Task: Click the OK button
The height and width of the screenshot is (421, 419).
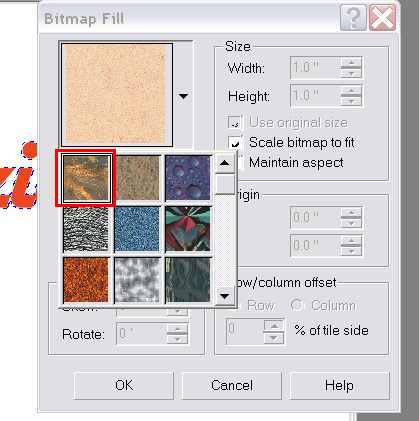Action: [124, 385]
